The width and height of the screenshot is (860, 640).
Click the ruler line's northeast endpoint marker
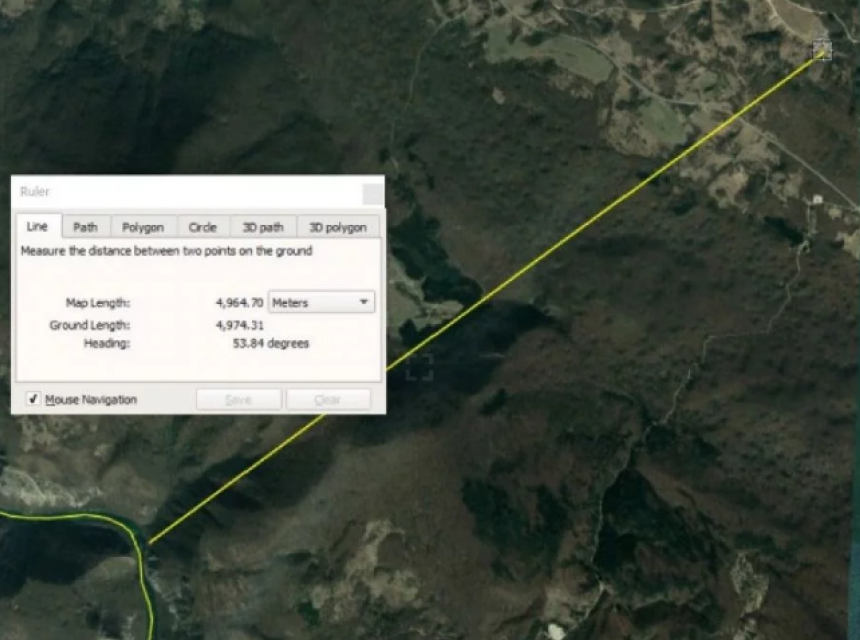[821, 48]
